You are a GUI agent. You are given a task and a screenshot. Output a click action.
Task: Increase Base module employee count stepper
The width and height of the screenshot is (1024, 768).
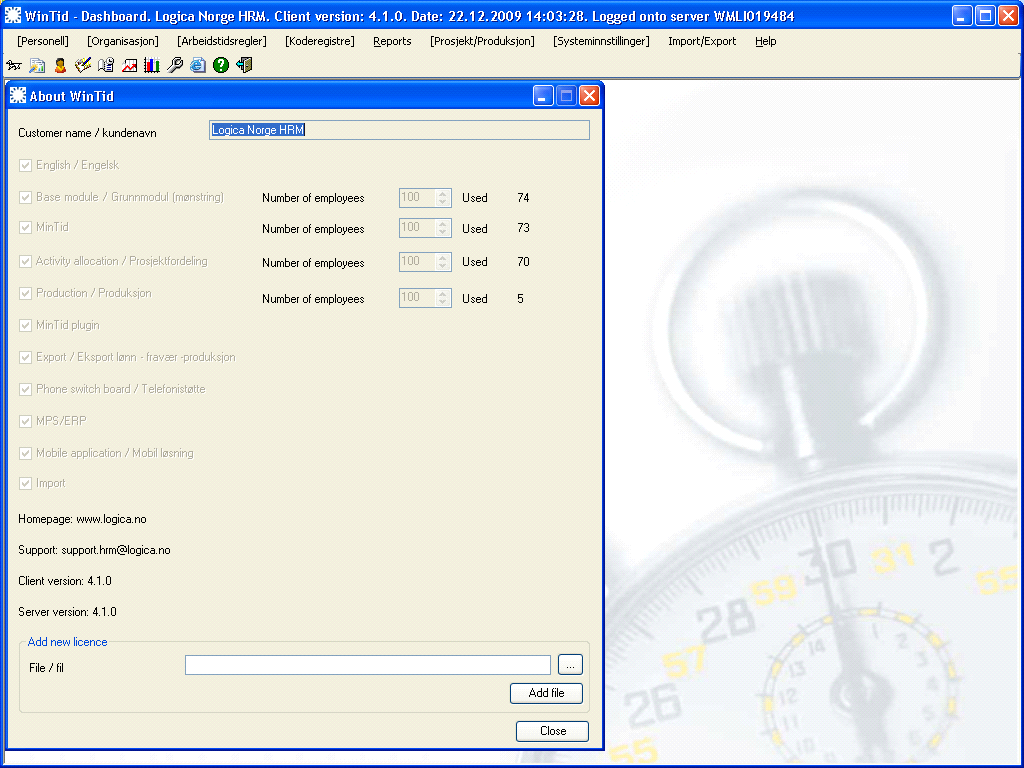(x=443, y=193)
